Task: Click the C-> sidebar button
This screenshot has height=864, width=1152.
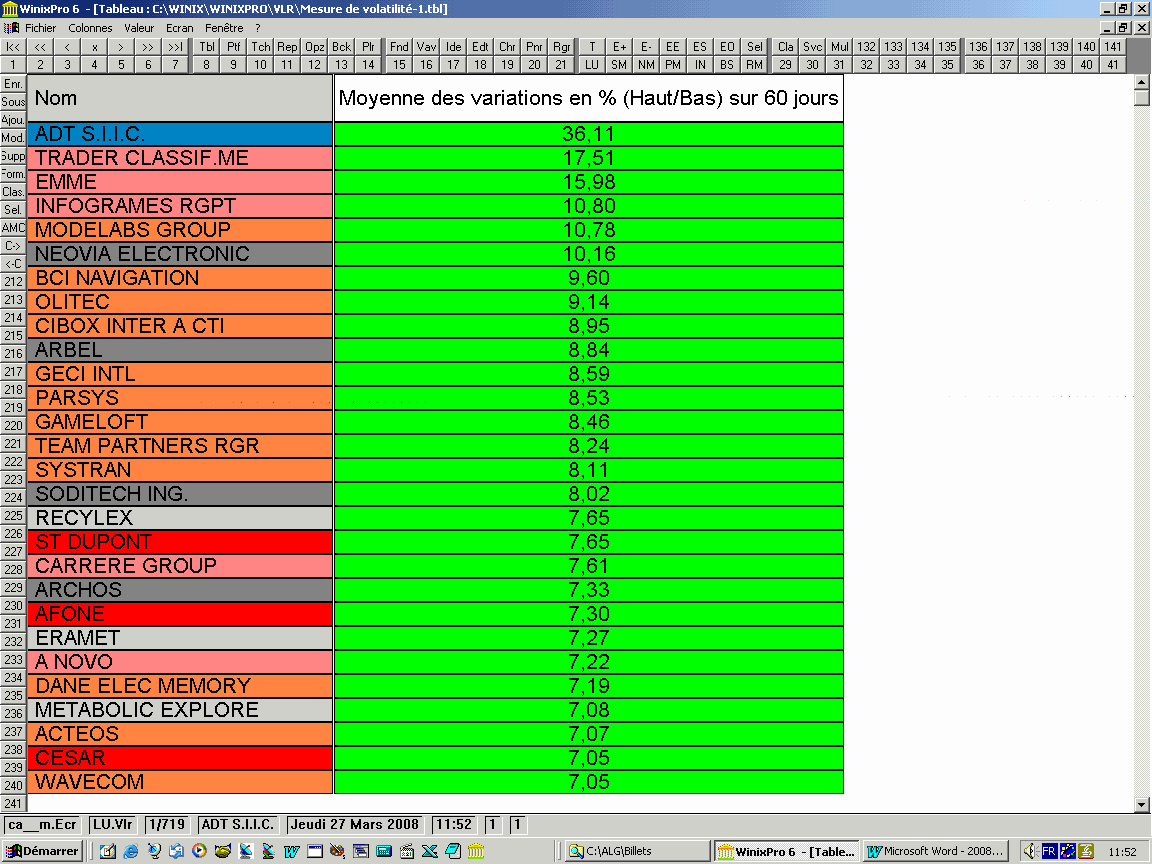Action: (13, 245)
